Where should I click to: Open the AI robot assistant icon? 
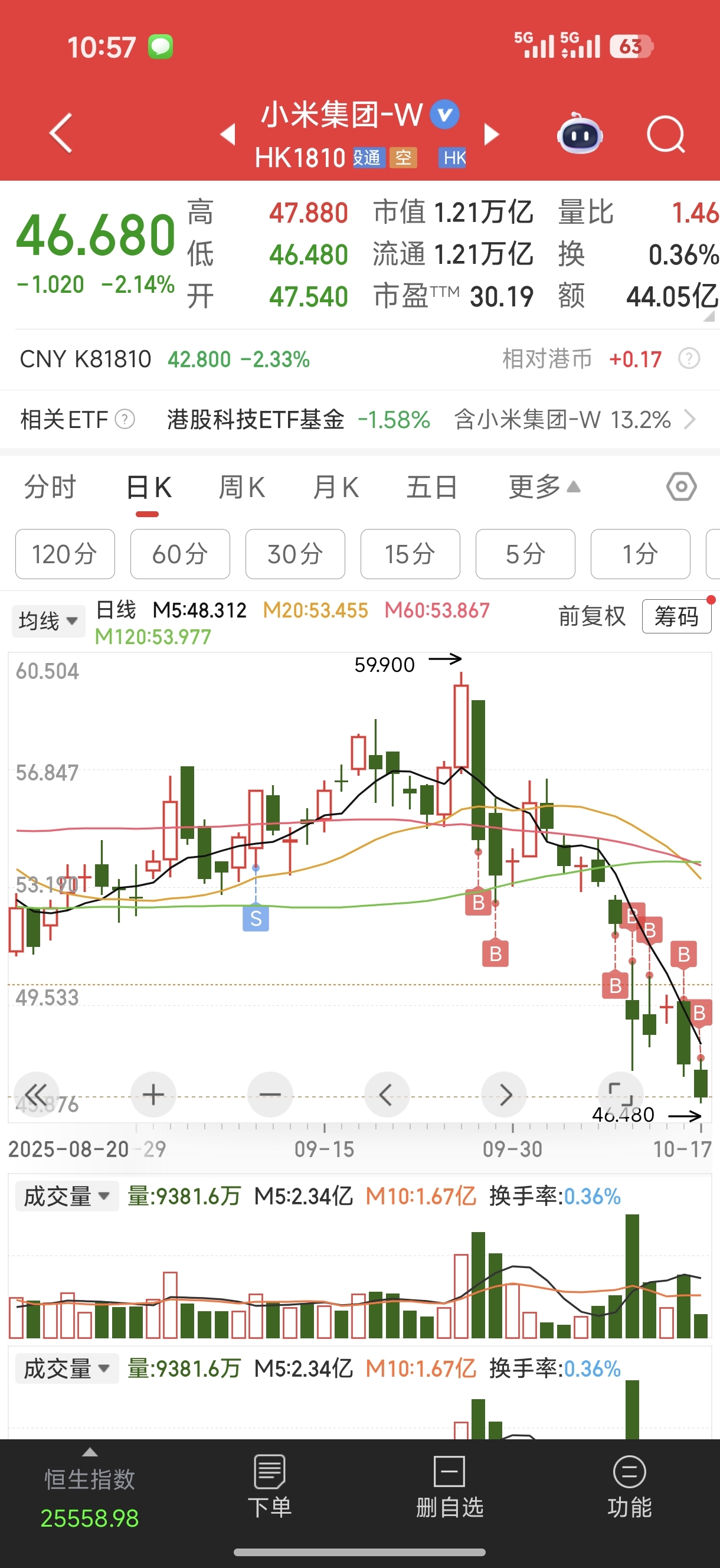(x=580, y=134)
